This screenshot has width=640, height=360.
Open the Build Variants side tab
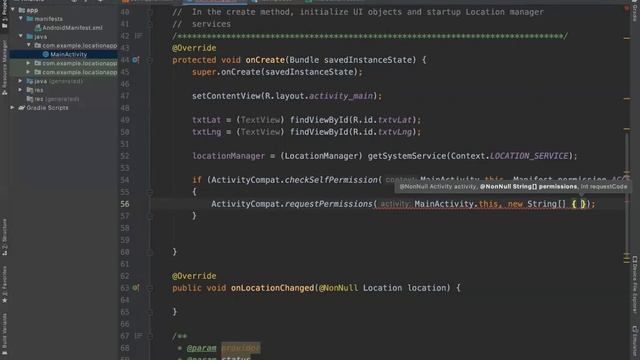4,335
